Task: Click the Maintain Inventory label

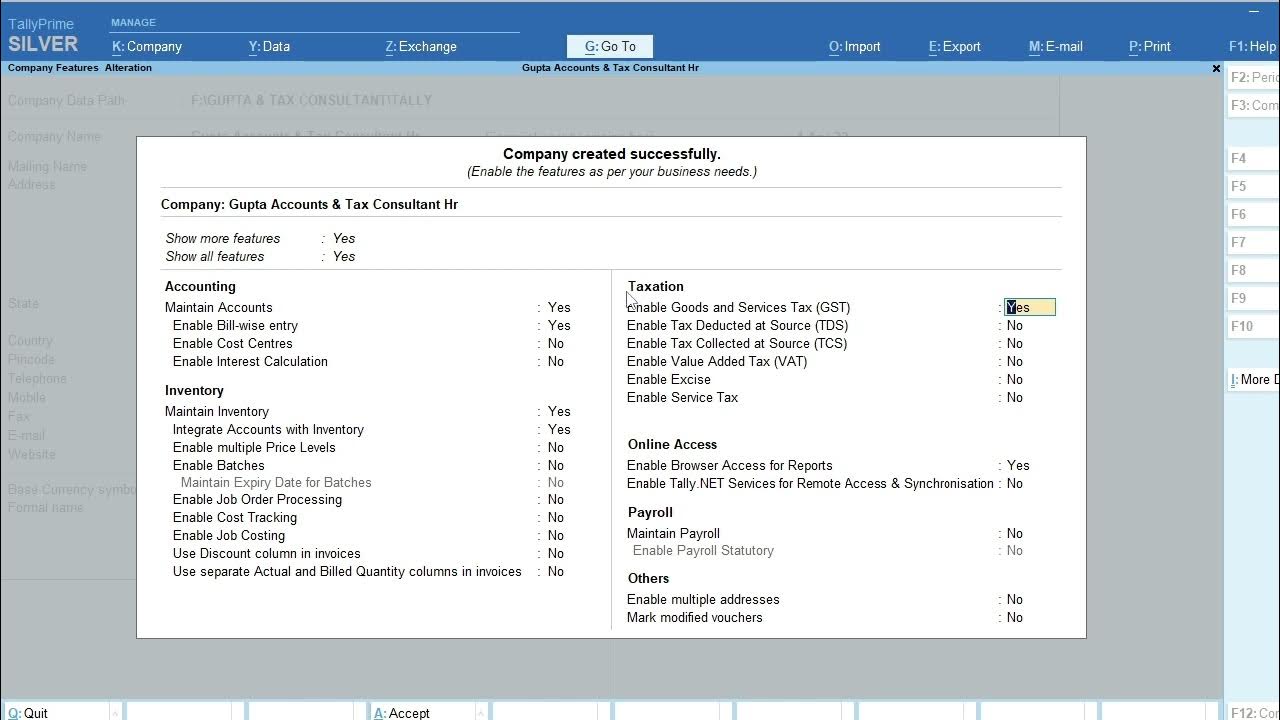Action: tap(217, 412)
